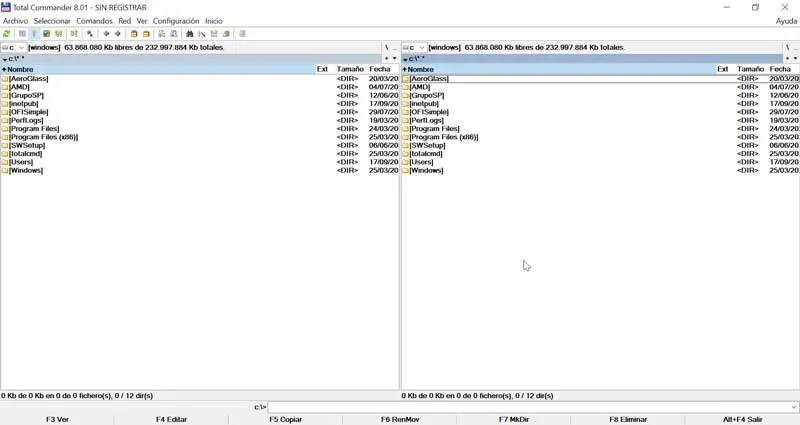This screenshot has height=425, width=800.
Task: Show the directory tree view icon
Action: tap(59, 34)
